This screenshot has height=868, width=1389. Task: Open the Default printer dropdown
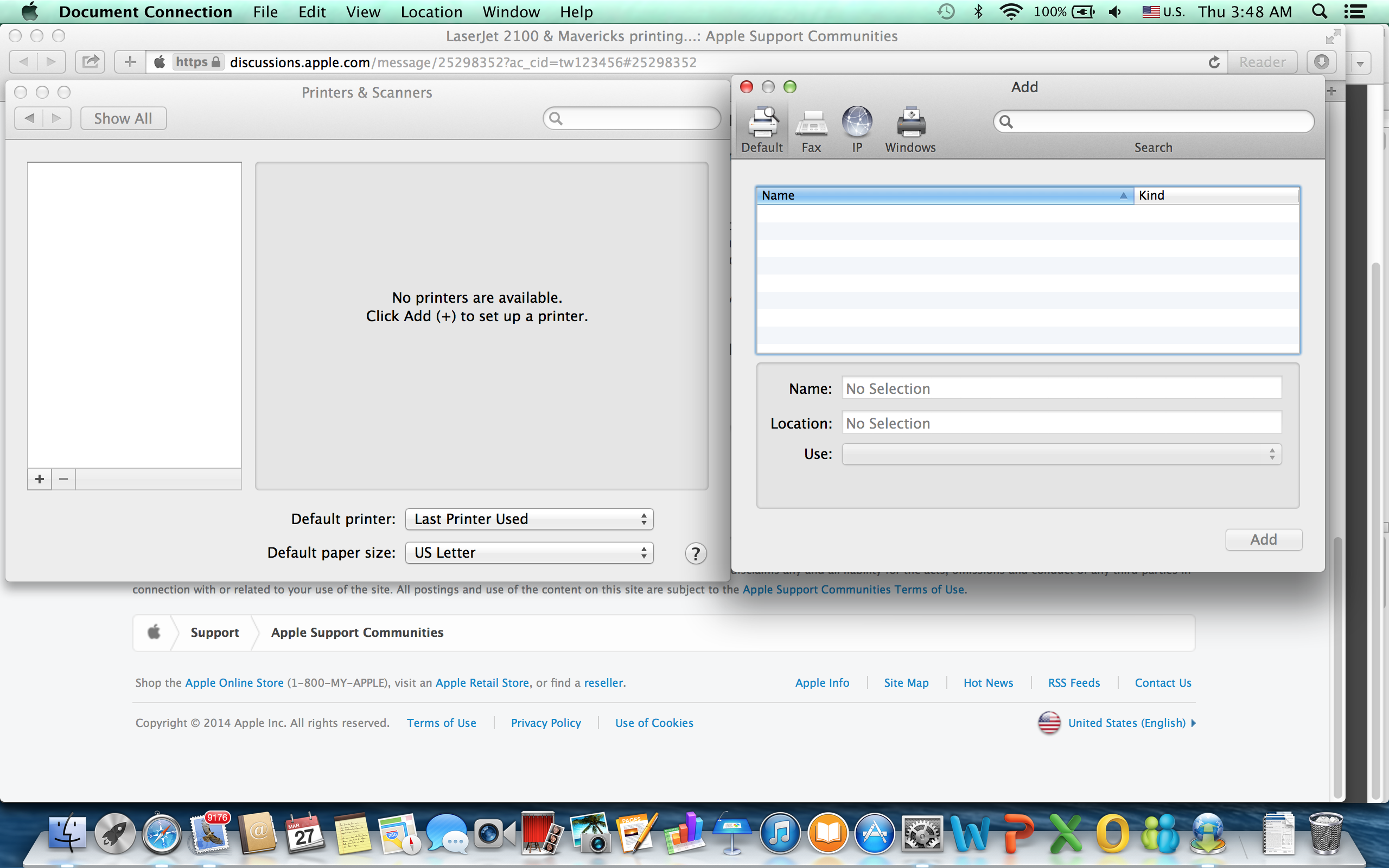pos(528,519)
